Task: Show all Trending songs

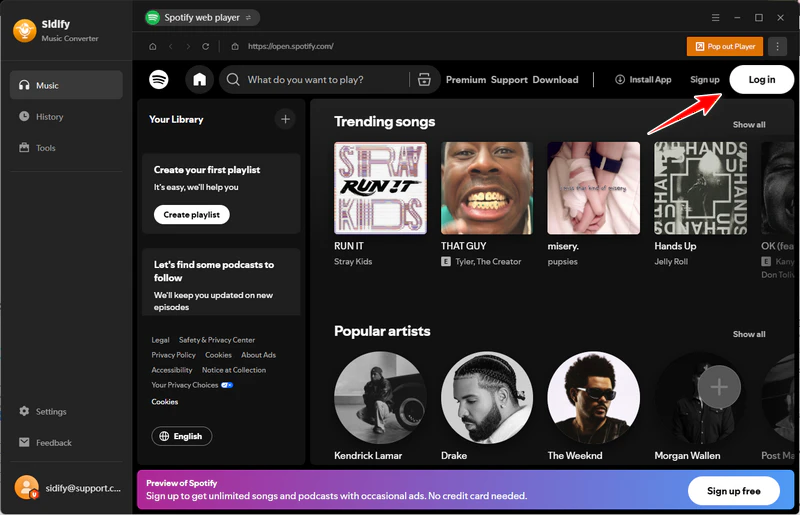Action: coord(748,125)
